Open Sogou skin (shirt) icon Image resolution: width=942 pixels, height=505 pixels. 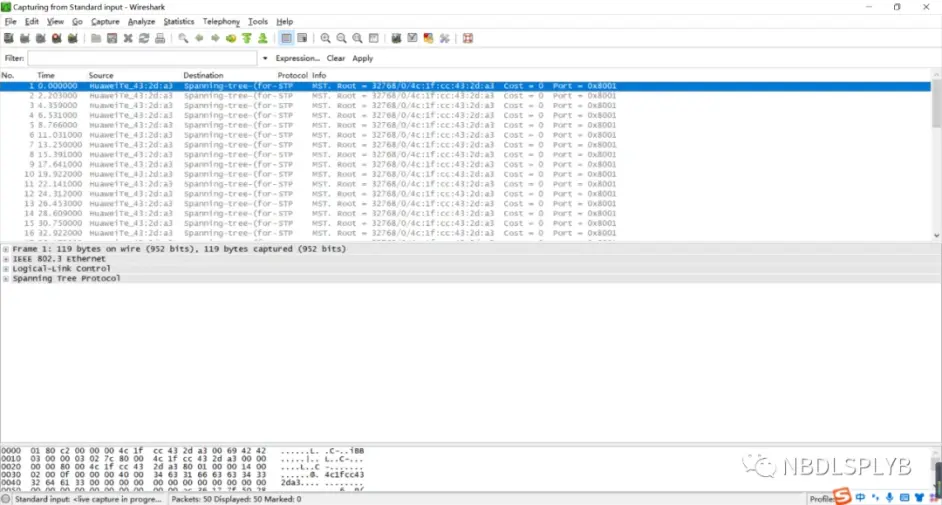pyautogui.click(x=919, y=498)
